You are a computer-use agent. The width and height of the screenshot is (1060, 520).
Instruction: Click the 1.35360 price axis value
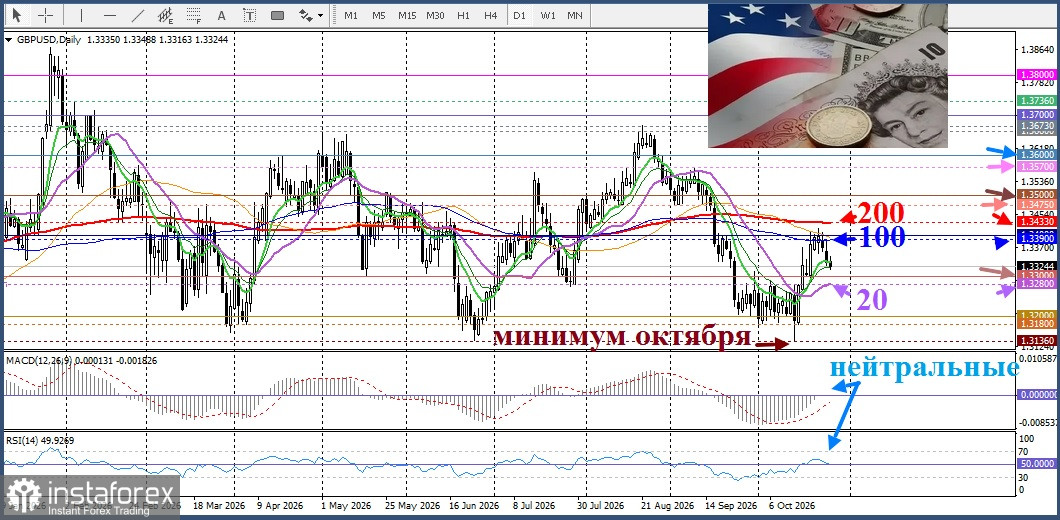(1036, 181)
